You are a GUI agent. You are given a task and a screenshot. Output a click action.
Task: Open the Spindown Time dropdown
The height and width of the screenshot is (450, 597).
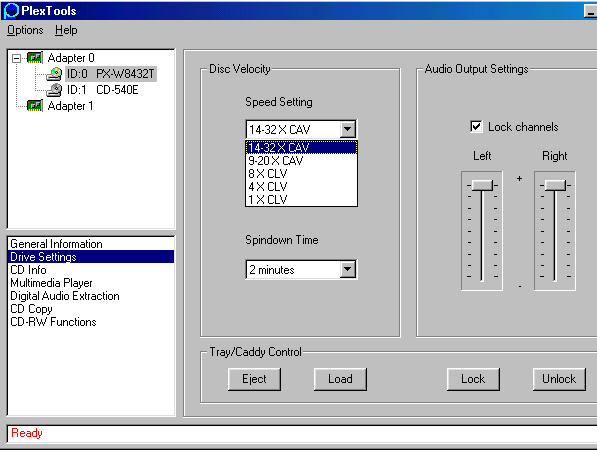click(301, 270)
